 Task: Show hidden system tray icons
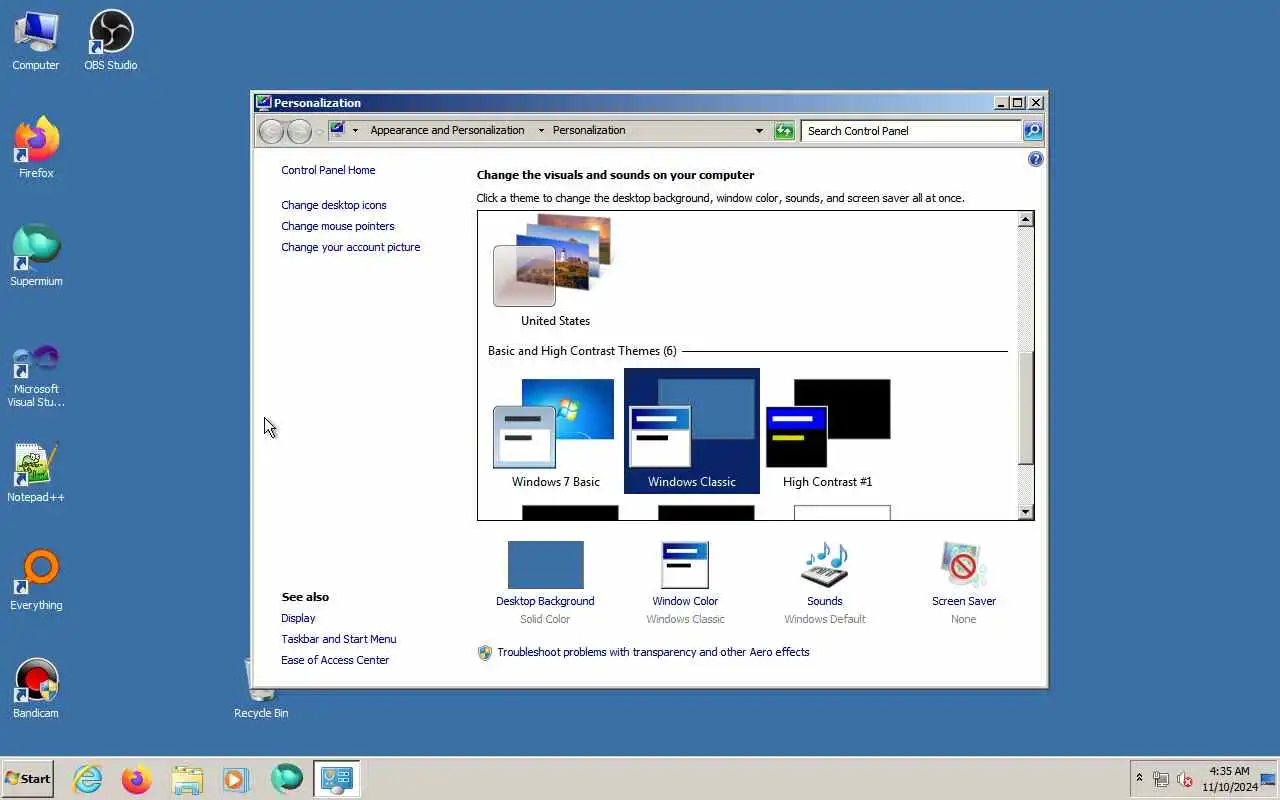pyautogui.click(x=1139, y=779)
